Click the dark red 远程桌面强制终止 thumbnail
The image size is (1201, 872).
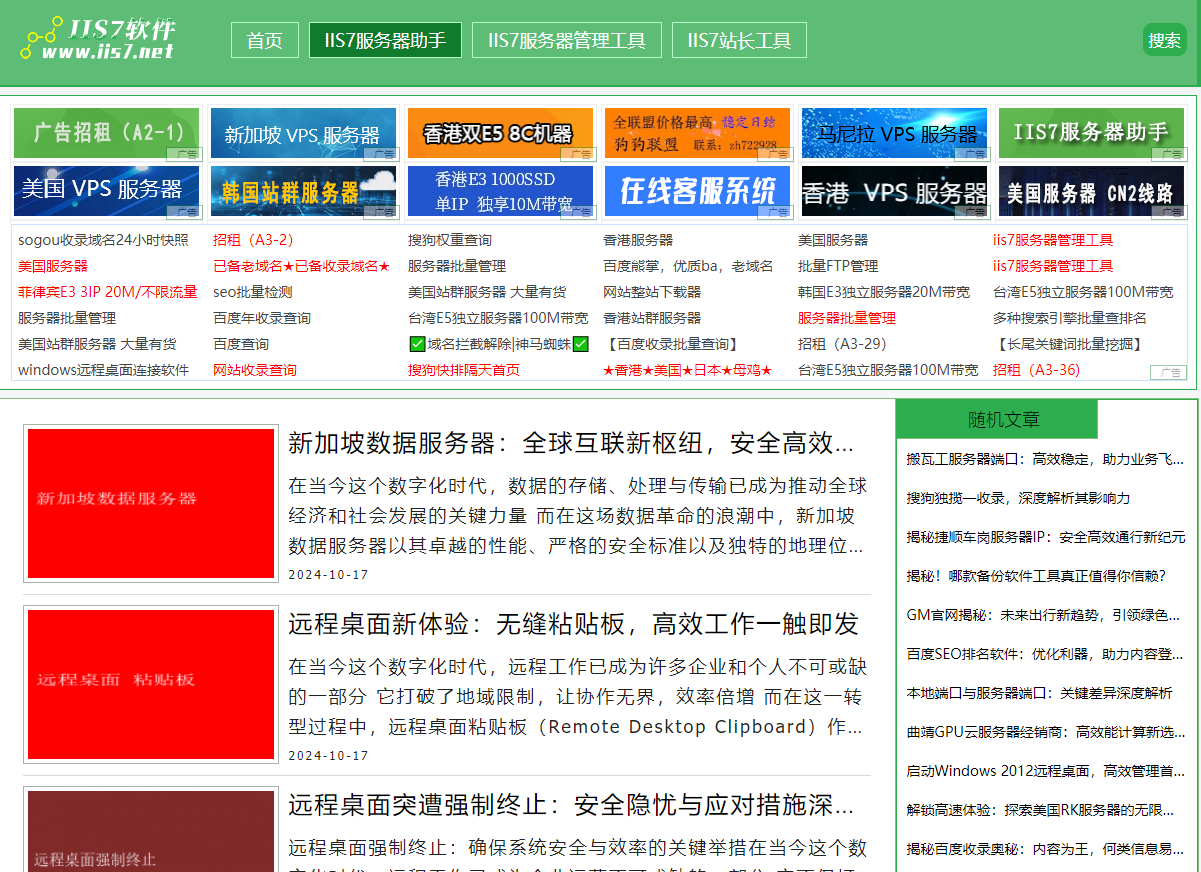pyautogui.click(x=150, y=831)
